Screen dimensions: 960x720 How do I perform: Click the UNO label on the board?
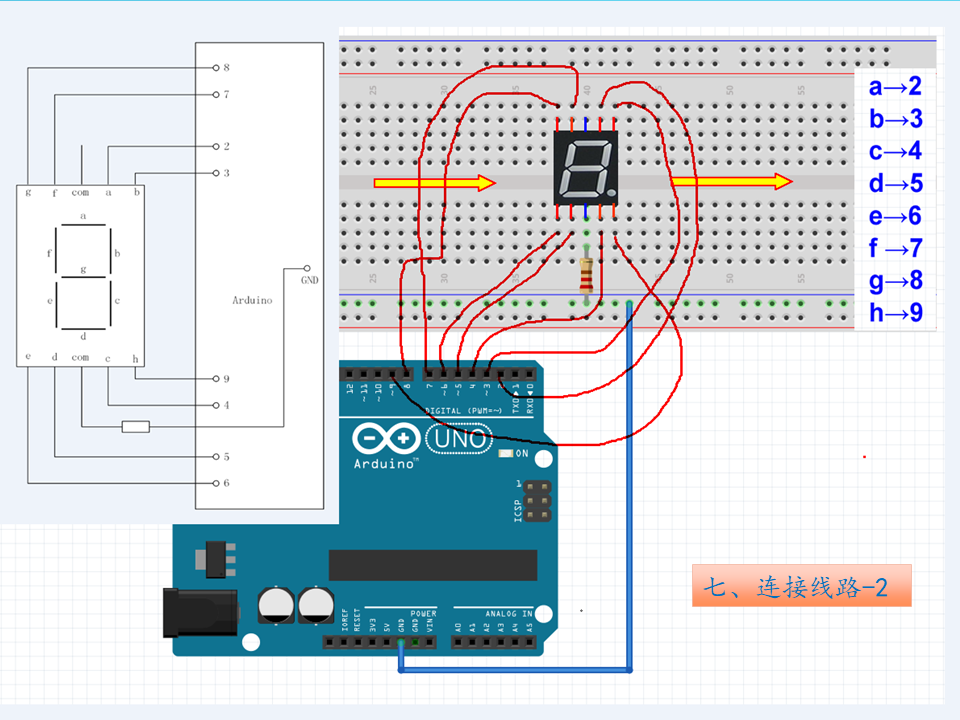pyautogui.click(x=459, y=438)
